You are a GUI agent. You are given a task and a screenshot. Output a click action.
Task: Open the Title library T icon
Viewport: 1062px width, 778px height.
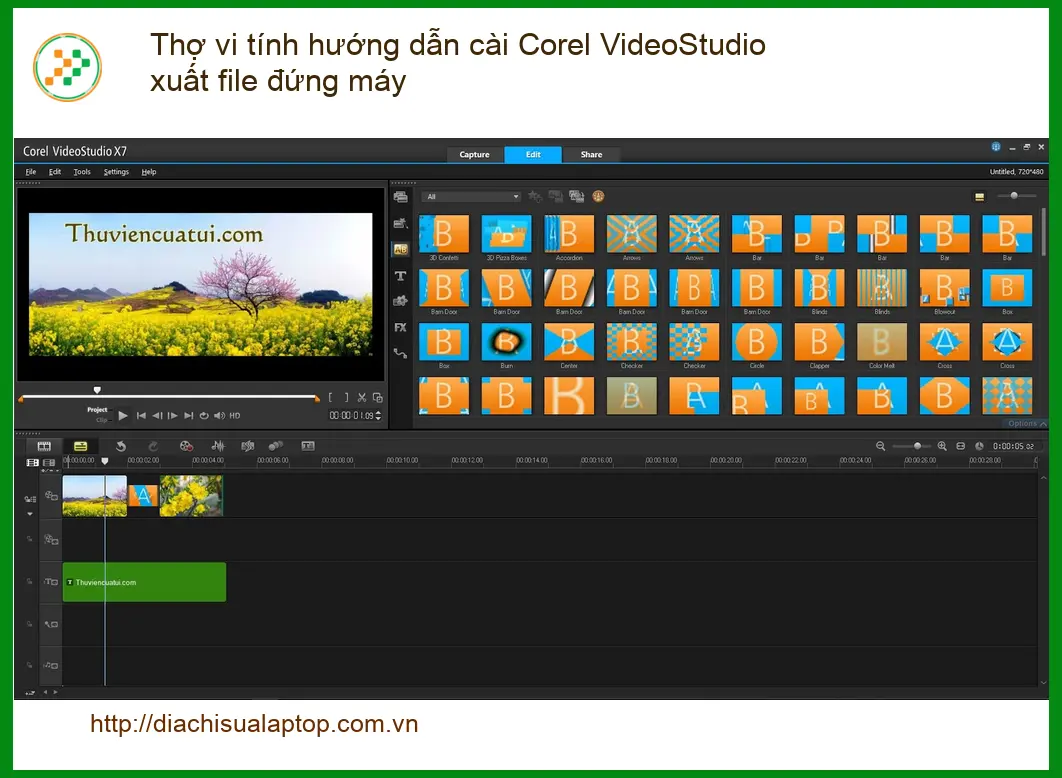[400, 276]
